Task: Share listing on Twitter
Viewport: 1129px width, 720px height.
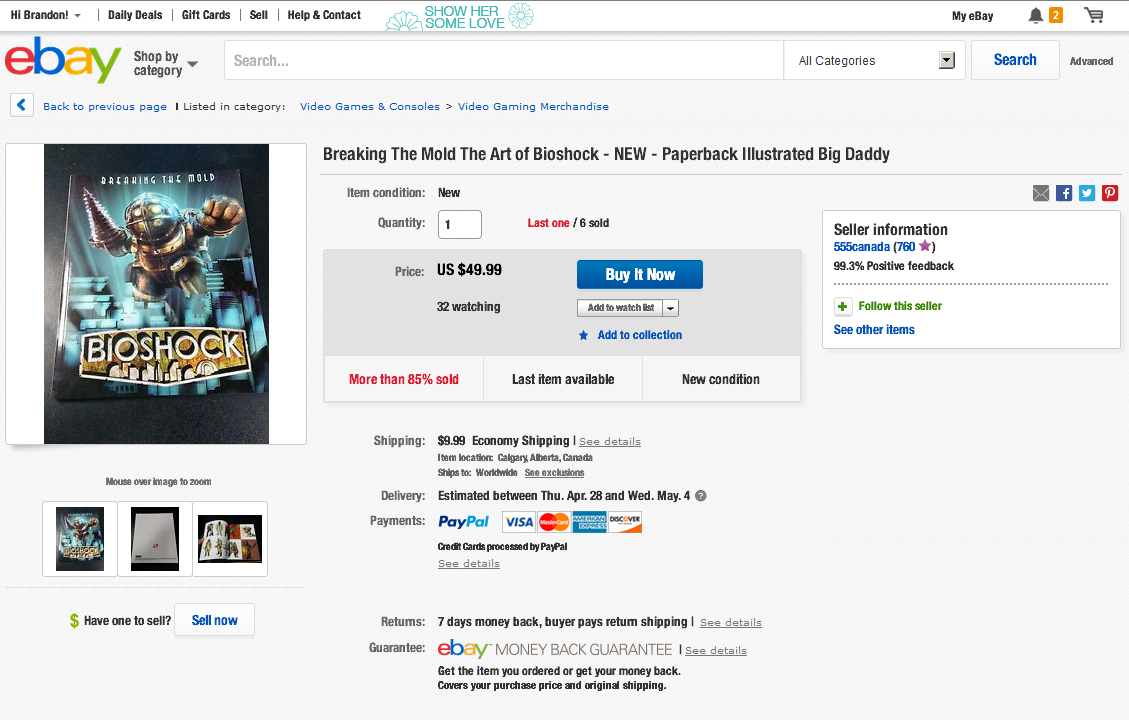Action: coord(1087,193)
